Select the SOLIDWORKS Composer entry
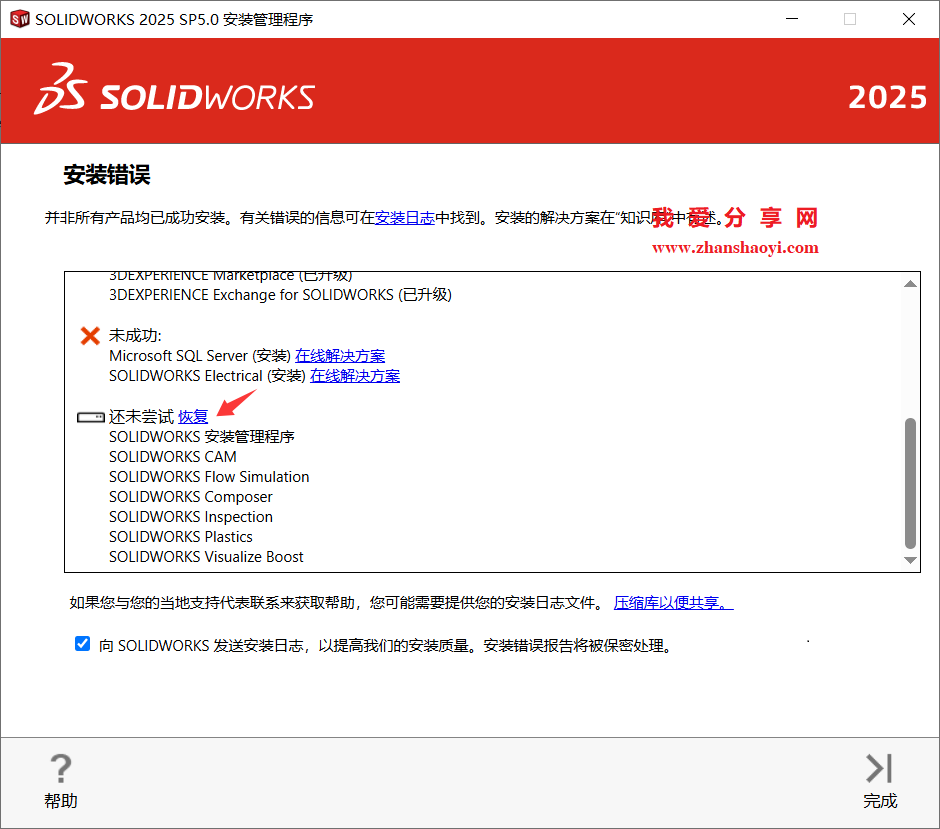Screen dimensions: 940x829 point(191,497)
